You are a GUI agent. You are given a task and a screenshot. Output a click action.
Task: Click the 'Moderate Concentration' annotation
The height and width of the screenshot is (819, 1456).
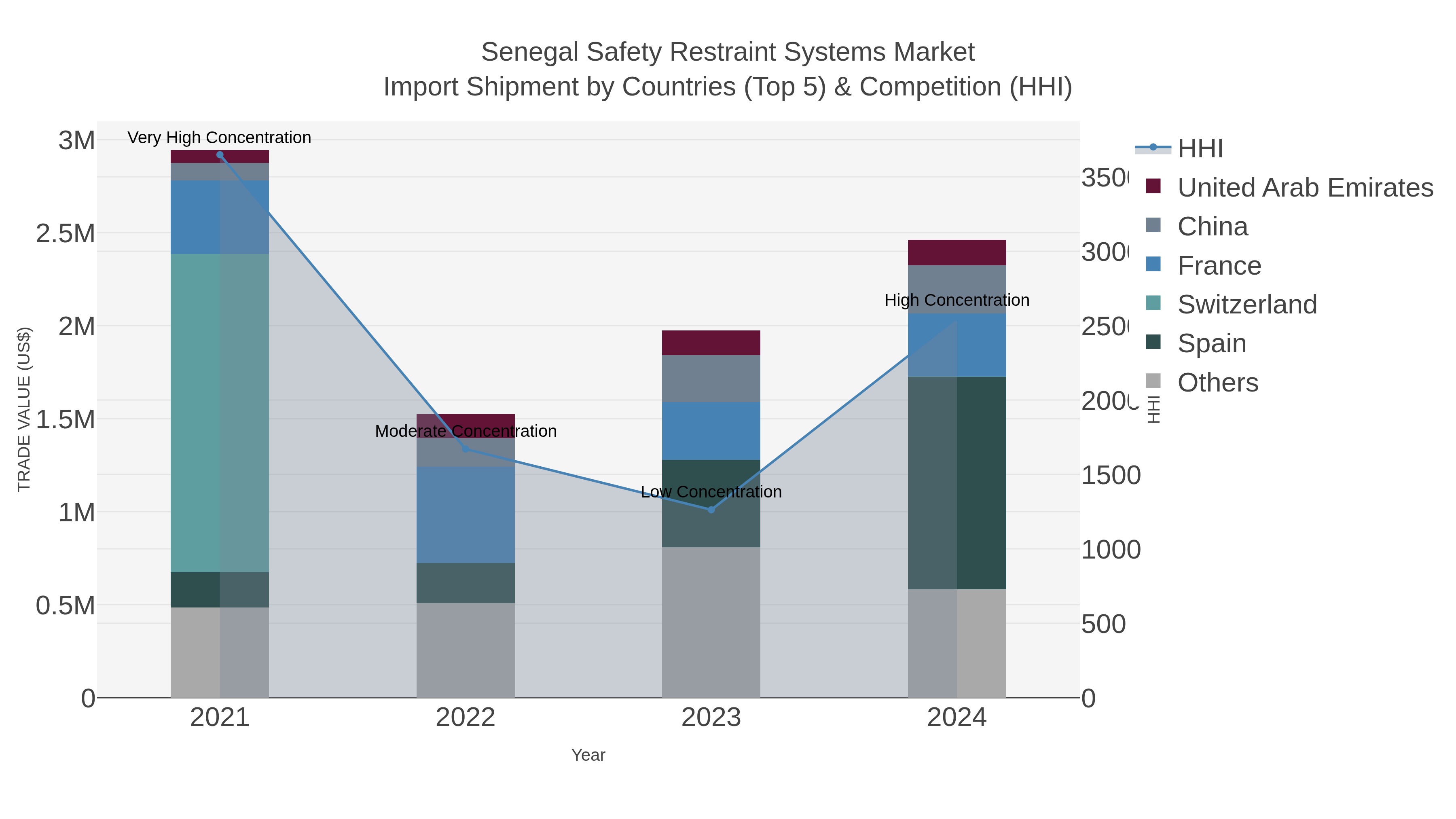tap(466, 431)
